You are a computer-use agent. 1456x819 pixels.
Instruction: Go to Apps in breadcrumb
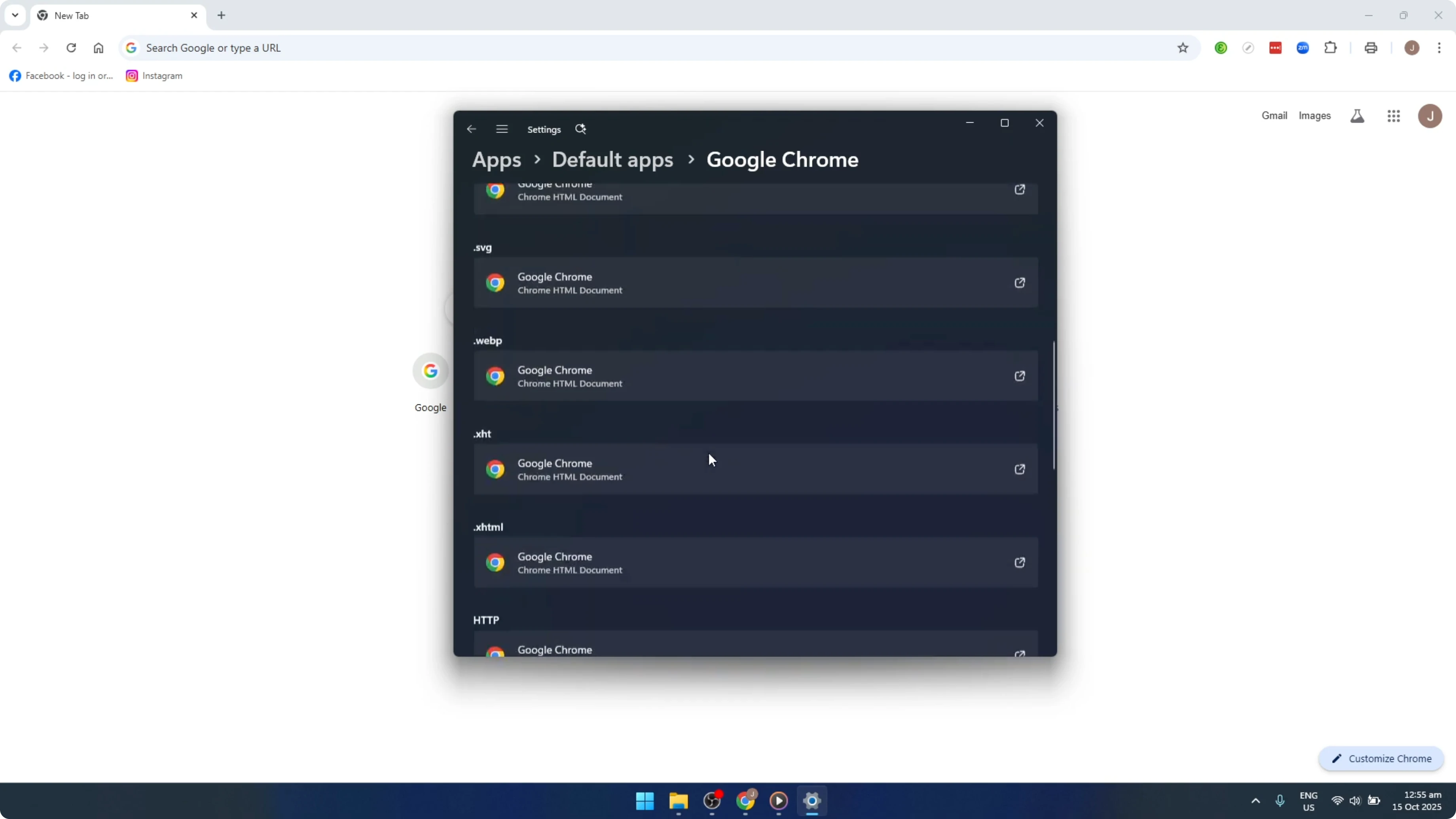coord(496,160)
